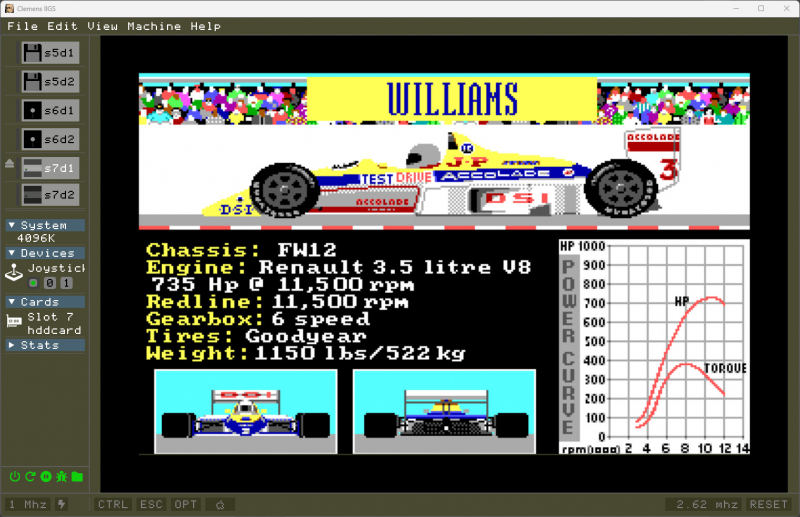
Task: Open the debugger via bug icon
Action: tap(60, 476)
